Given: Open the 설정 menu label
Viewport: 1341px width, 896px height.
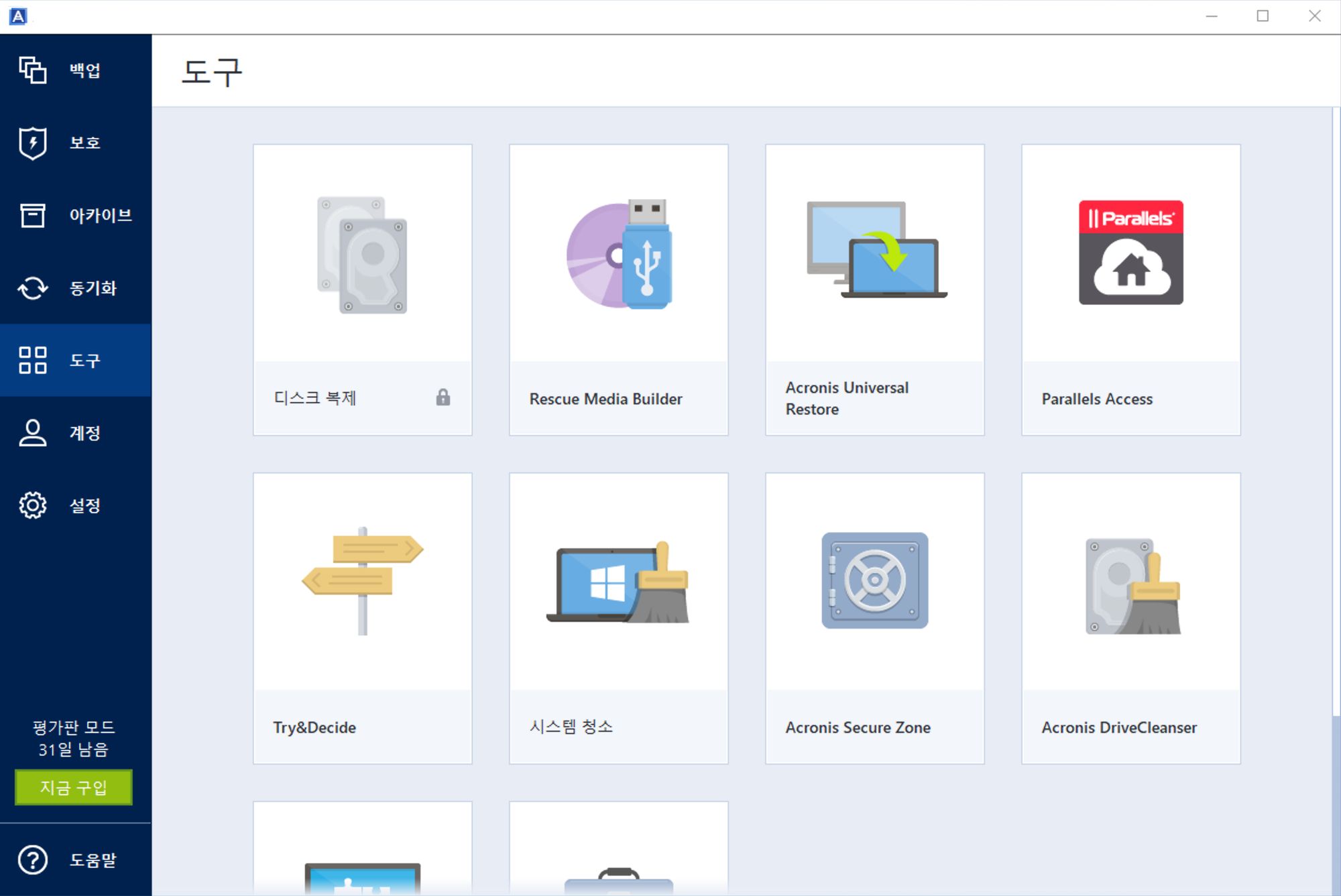Looking at the screenshot, I should 85,505.
